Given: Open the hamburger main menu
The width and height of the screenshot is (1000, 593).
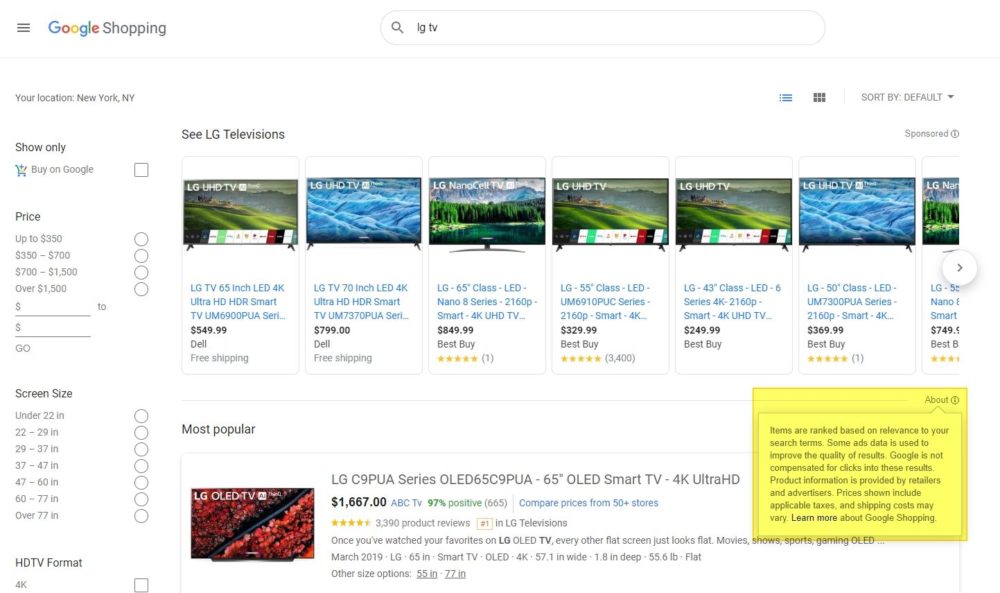Looking at the screenshot, I should pos(24,27).
